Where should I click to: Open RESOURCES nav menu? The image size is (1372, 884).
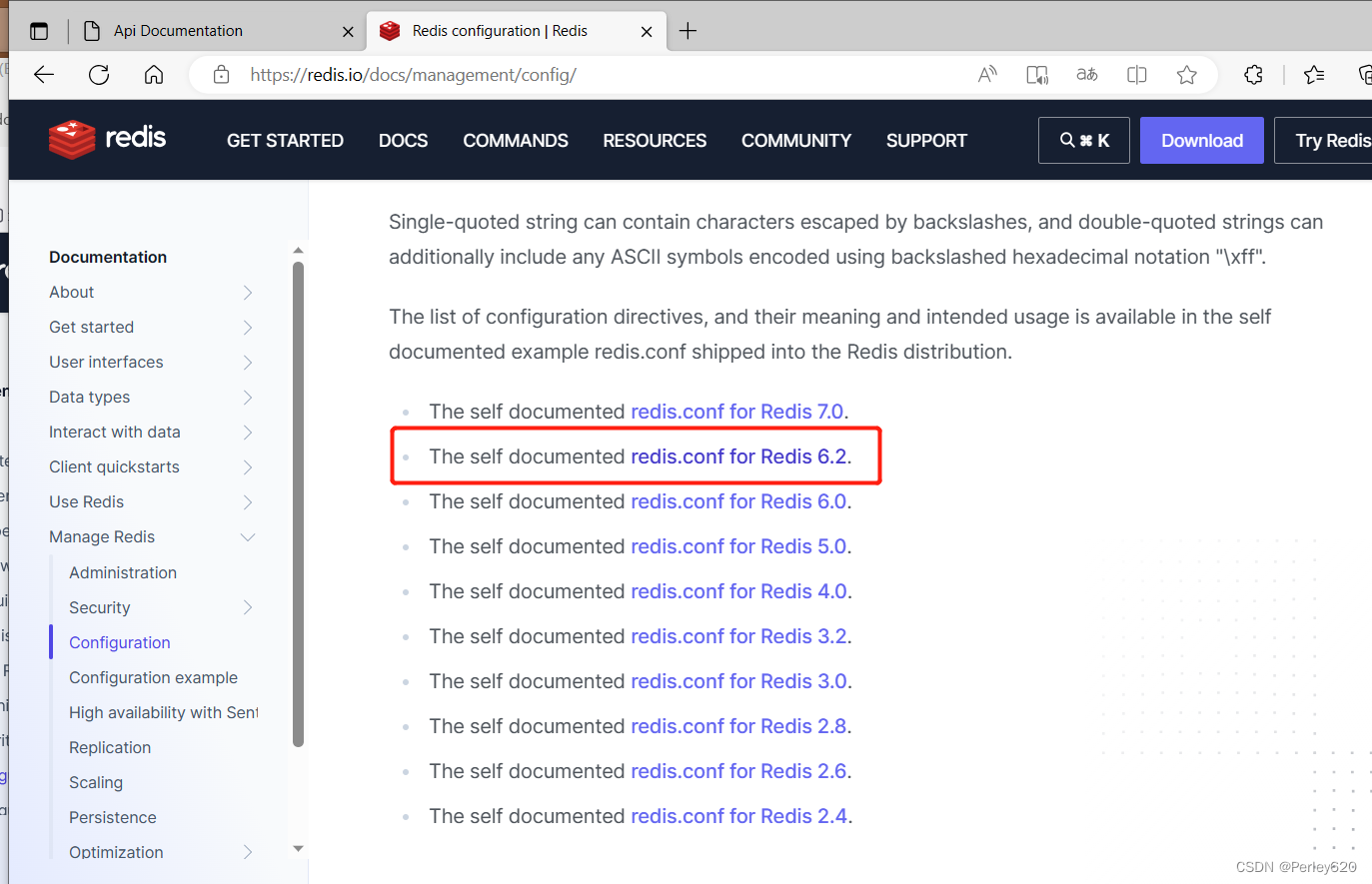[655, 141]
